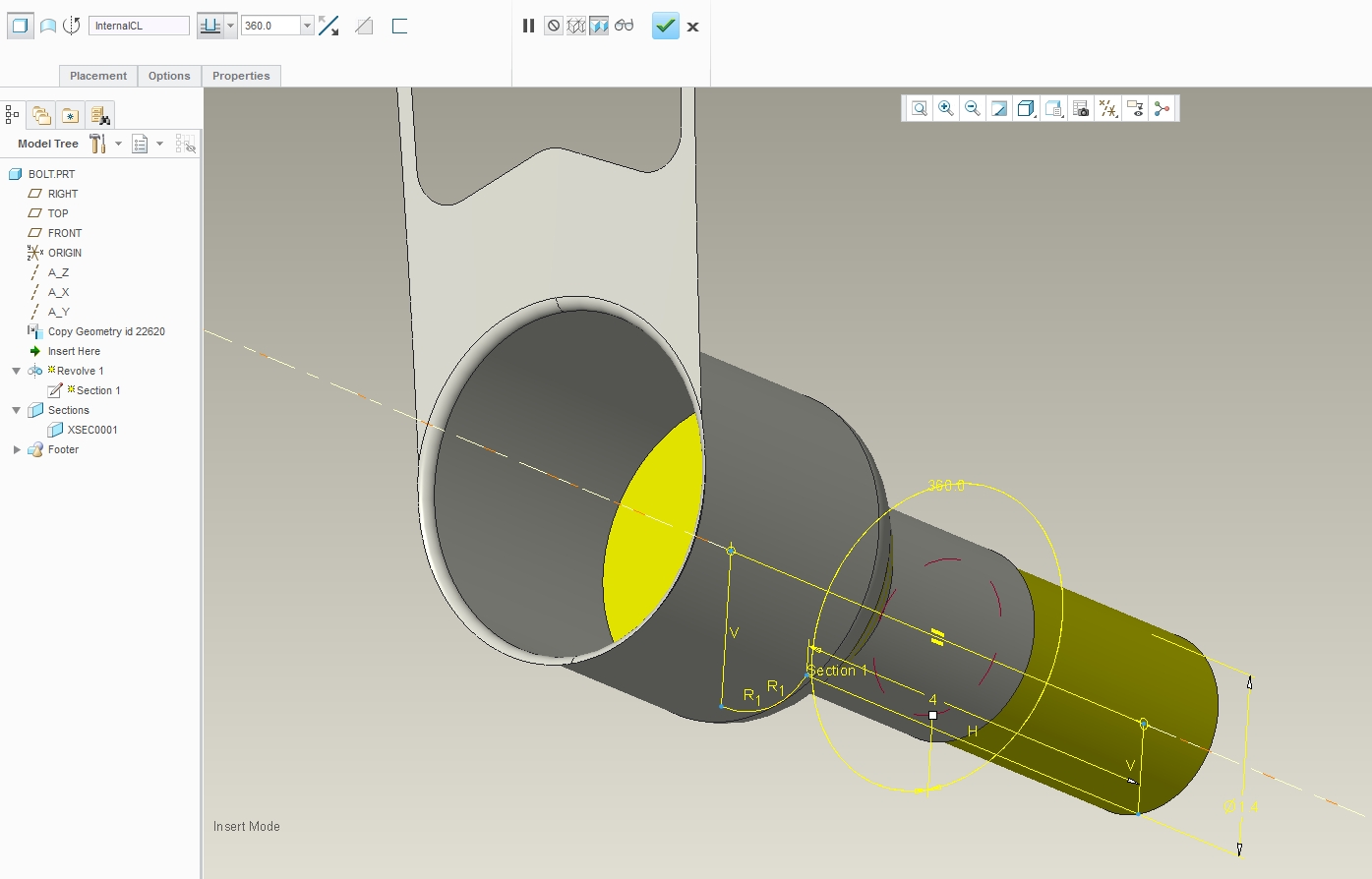Switch to Folder Browser navigator tab

tap(41, 115)
